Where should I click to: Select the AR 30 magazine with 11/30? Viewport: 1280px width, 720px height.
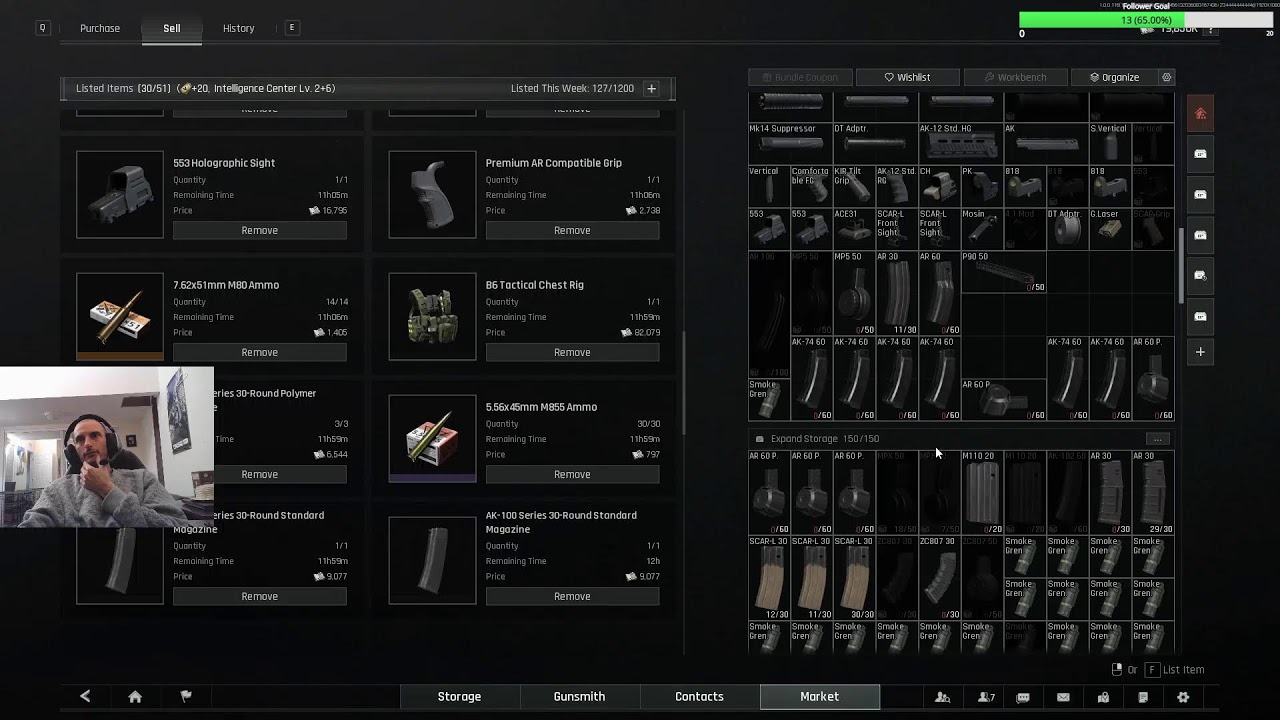pyautogui.click(x=896, y=293)
